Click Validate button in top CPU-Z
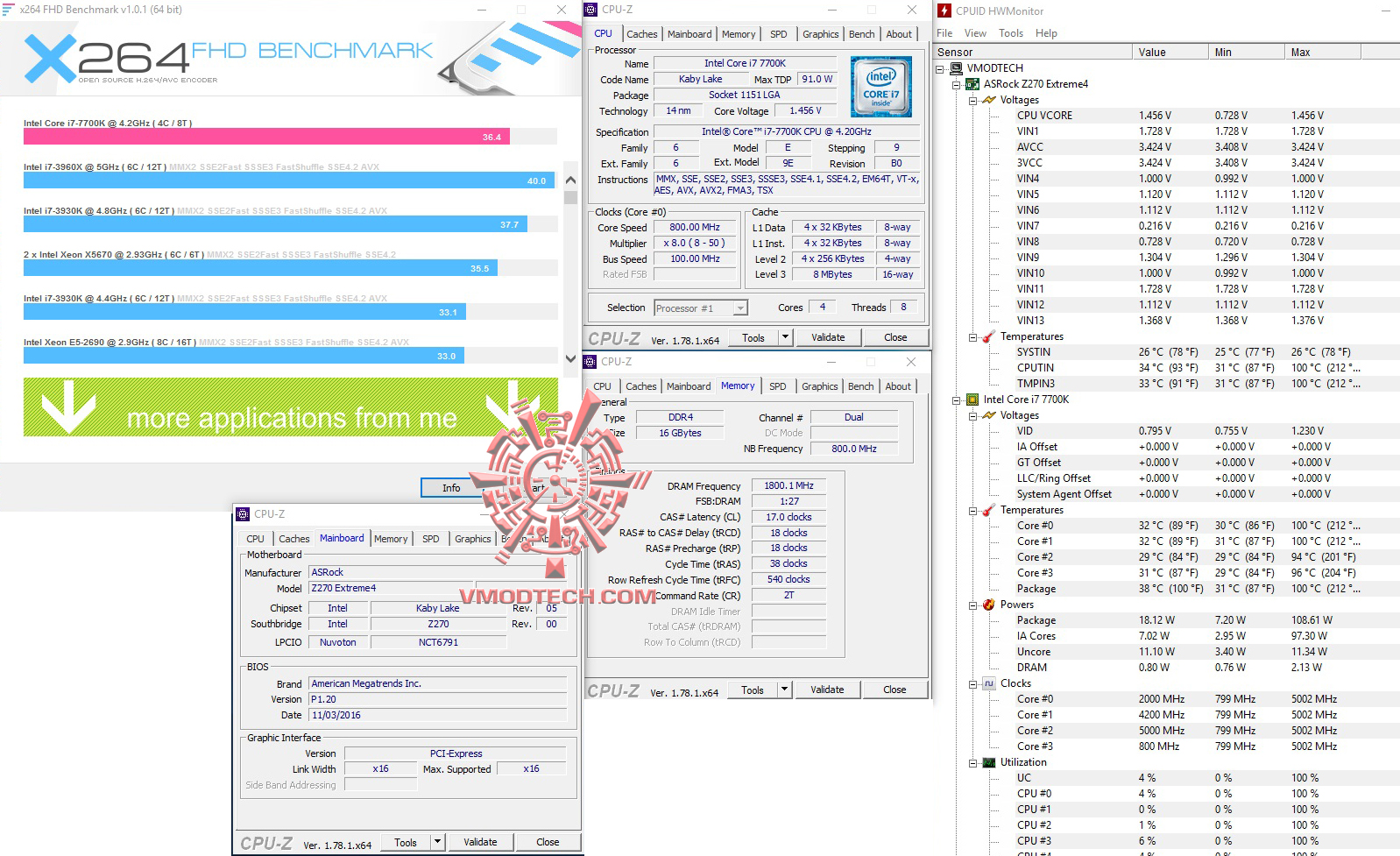The width and height of the screenshot is (1400, 856). pyautogui.click(x=828, y=337)
